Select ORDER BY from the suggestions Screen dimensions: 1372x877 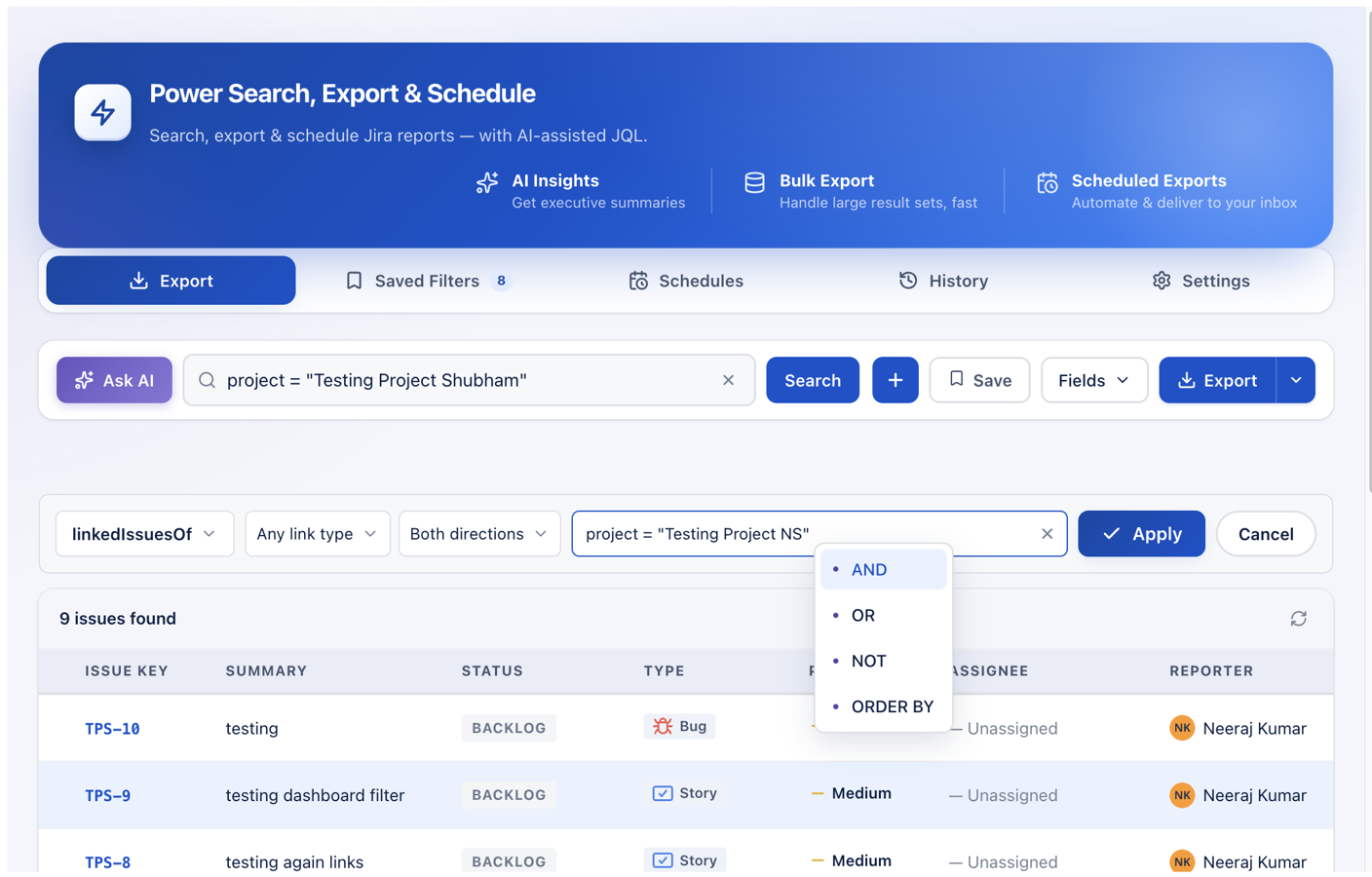click(x=883, y=706)
